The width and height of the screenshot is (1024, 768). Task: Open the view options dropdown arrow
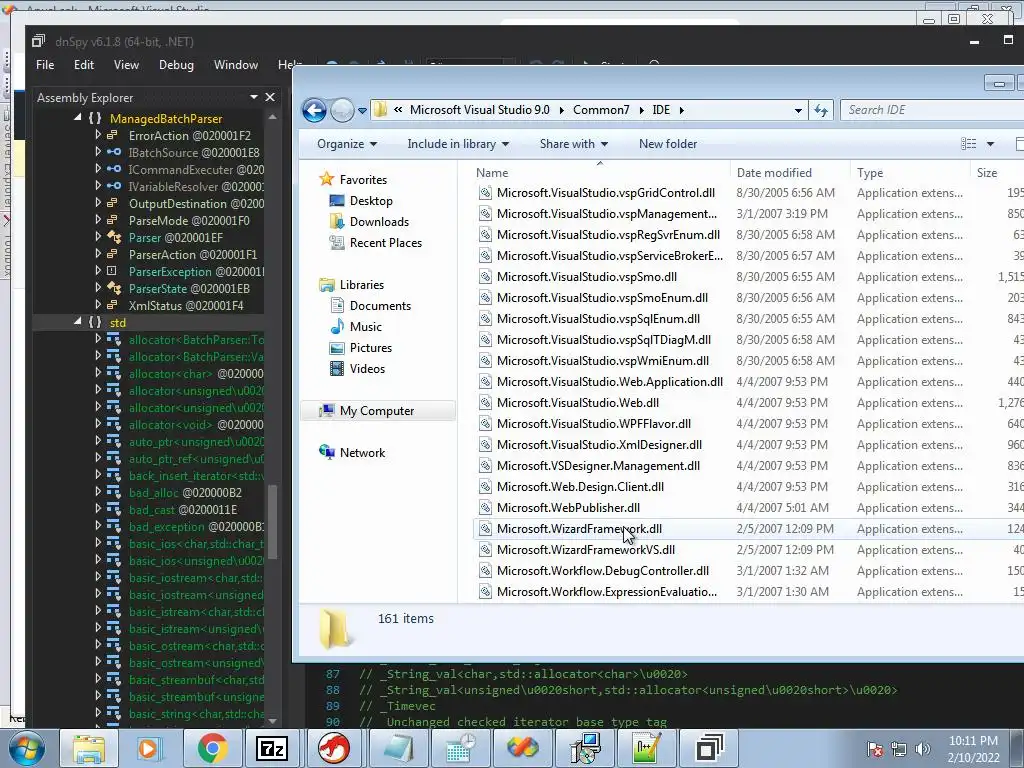tap(990, 144)
